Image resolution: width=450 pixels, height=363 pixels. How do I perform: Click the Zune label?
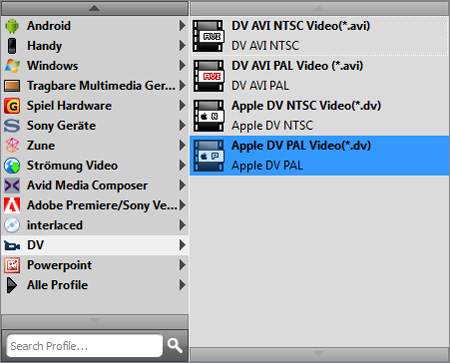tap(41, 146)
